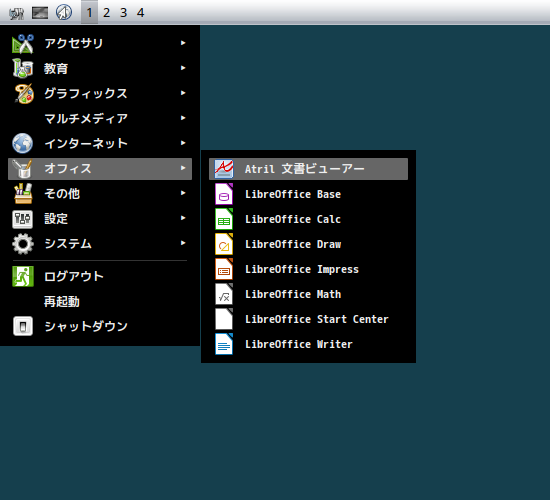Screen dimensions: 550x500
Task: Switch to workspace 3
Action: click(x=123, y=13)
